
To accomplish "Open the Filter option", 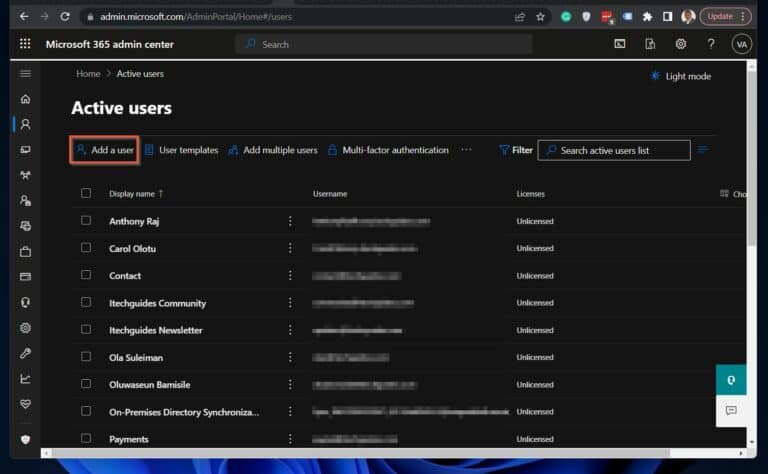I will [x=516, y=150].
